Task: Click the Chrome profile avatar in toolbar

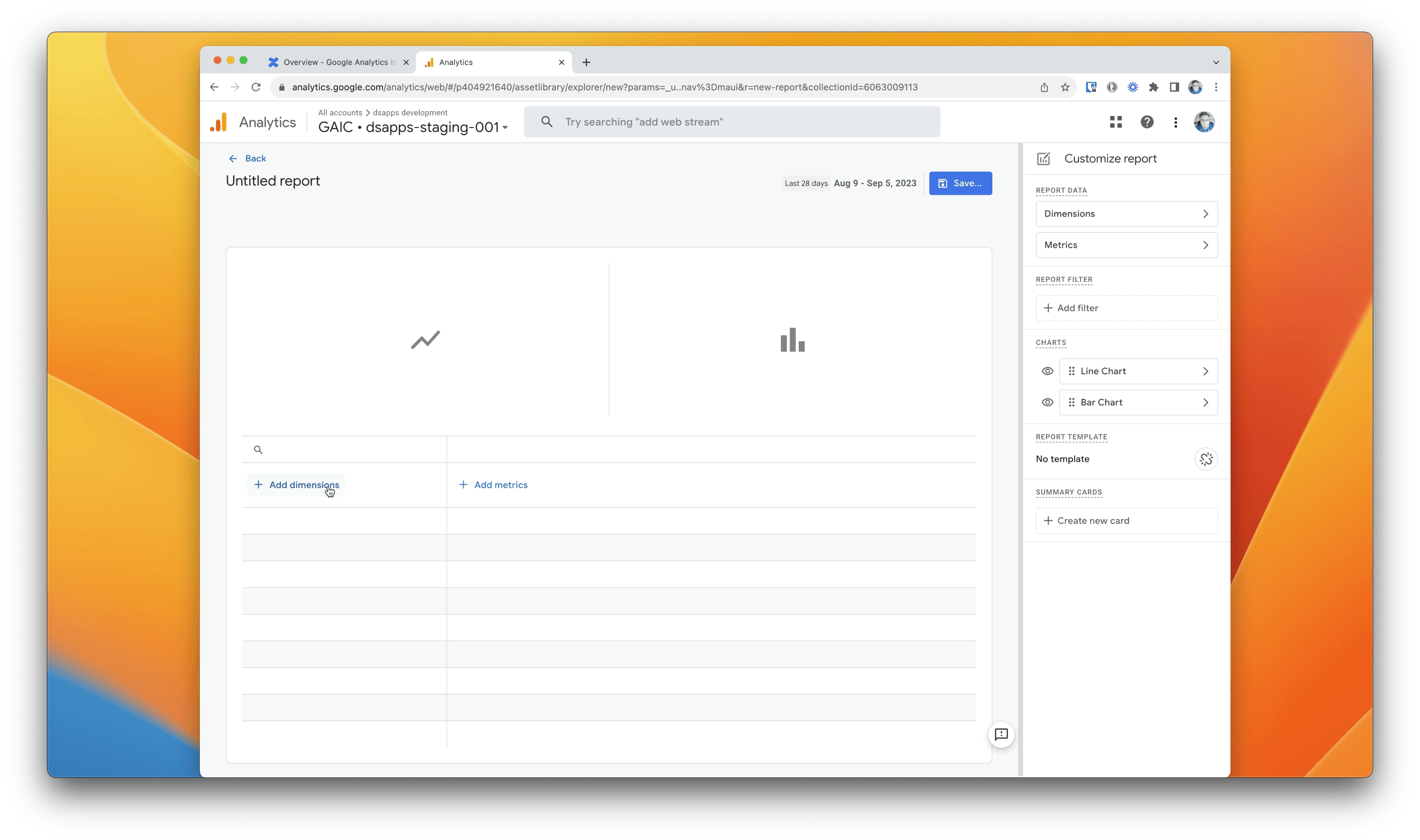Action: [x=1195, y=87]
